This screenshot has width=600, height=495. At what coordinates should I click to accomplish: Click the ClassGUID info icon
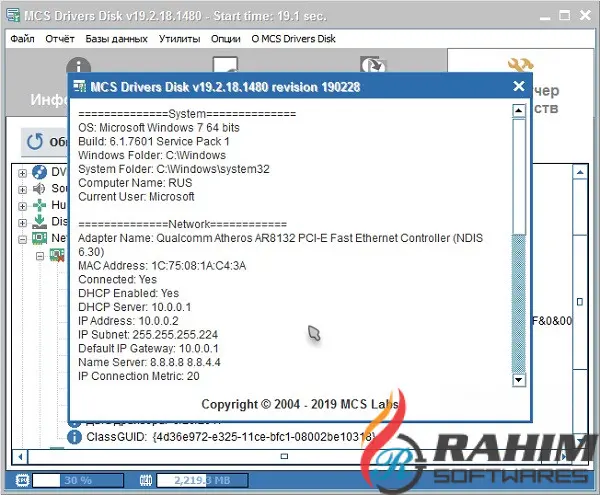click(74, 437)
